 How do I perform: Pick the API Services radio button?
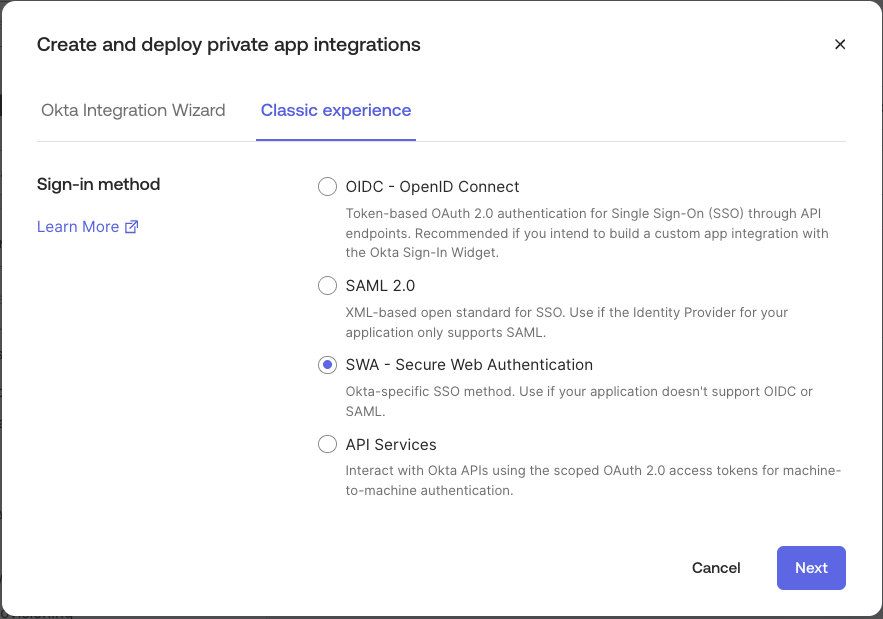(327, 444)
